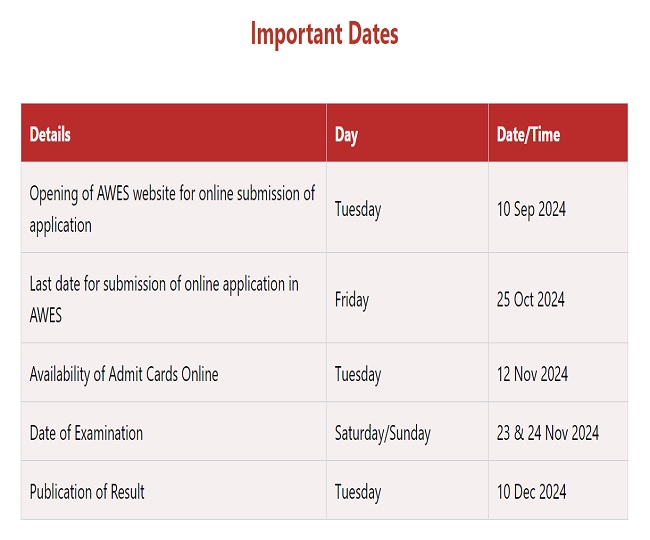Select the 10 Sep 2024 date cell

click(x=531, y=209)
